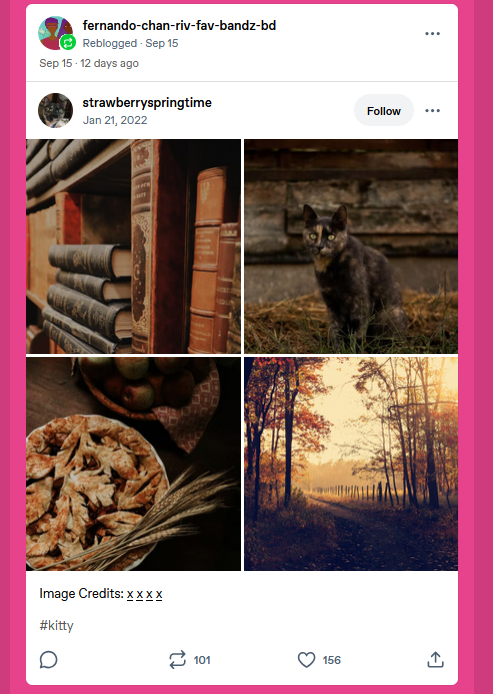Open more options beside Follow button

[x=432, y=111]
